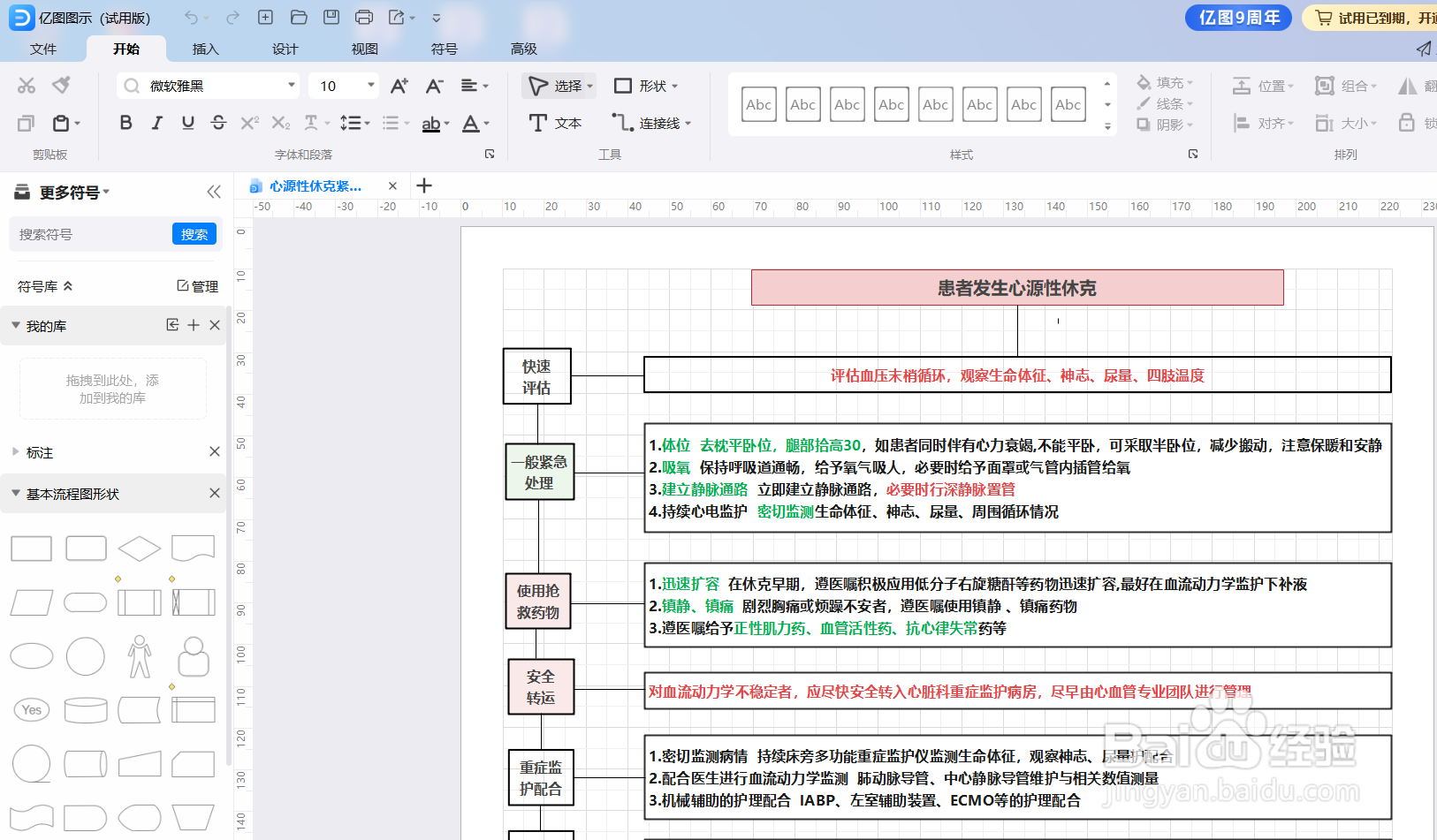Screen dimensions: 1437x840
Task: Activate the 文本 text tool
Action: (x=555, y=123)
